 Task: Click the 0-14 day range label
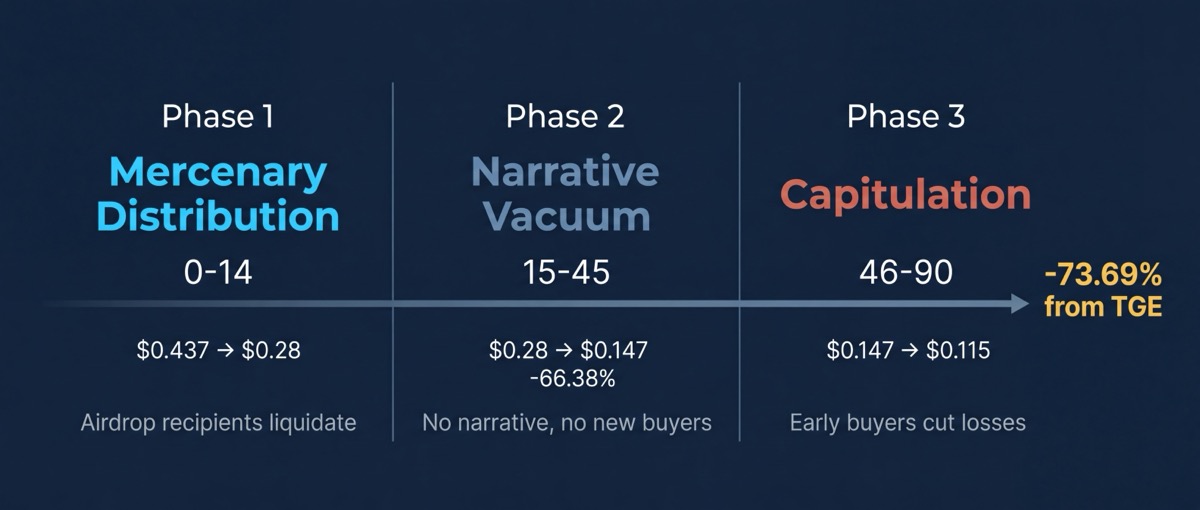click(x=218, y=272)
